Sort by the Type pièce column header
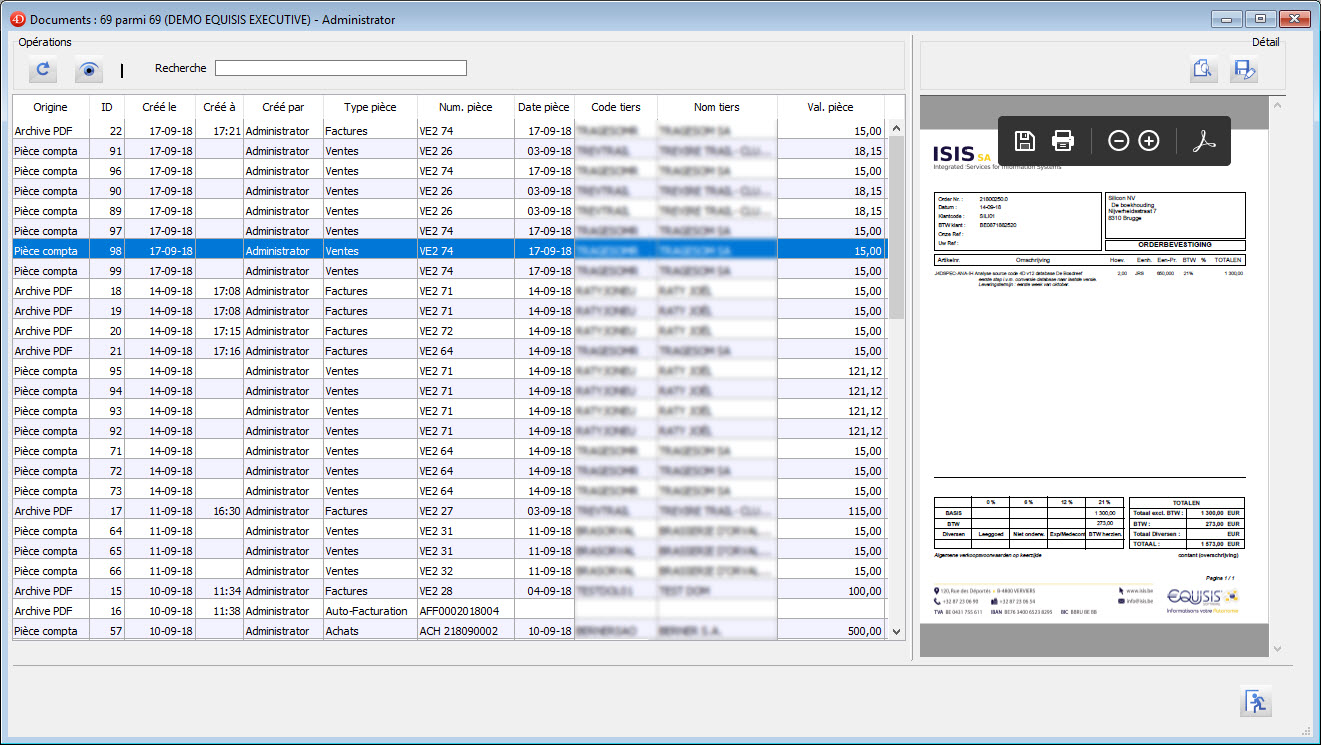This screenshot has width=1321, height=745. [x=369, y=107]
